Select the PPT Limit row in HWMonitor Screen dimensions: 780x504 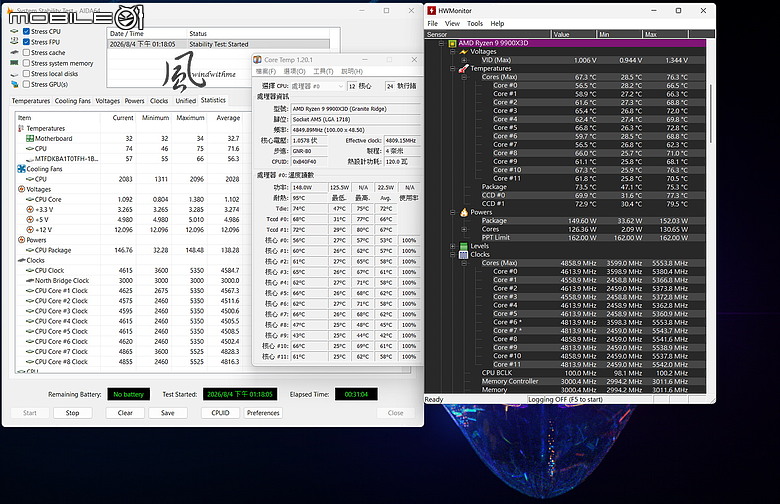pos(566,238)
